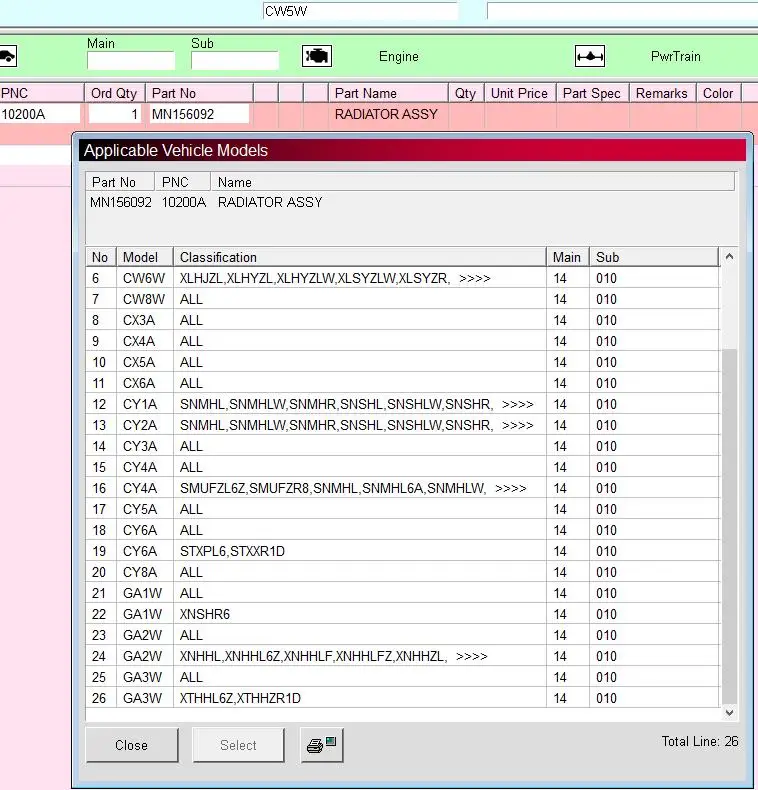Click the No column header
This screenshot has width=758, height=790.
(x=101, y=257)
